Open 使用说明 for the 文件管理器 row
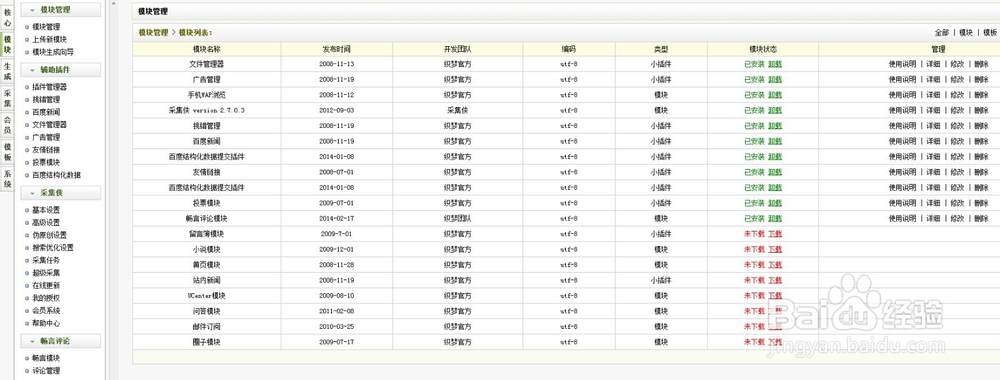 tap(902, 64)
